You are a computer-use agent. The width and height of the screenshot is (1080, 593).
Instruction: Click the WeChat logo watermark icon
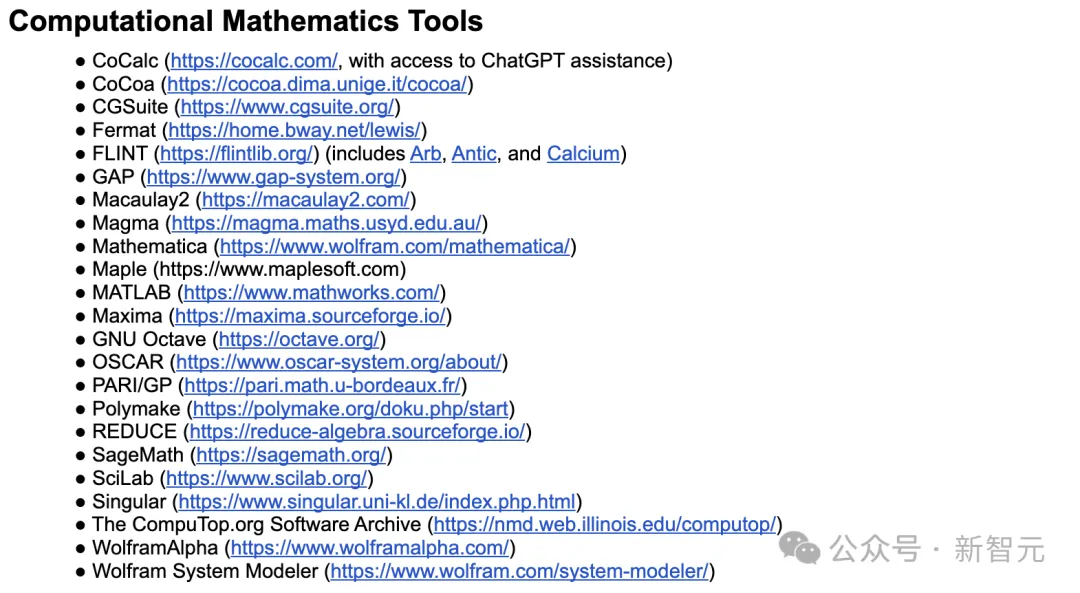pyautogui.click(x=800, y=548)
